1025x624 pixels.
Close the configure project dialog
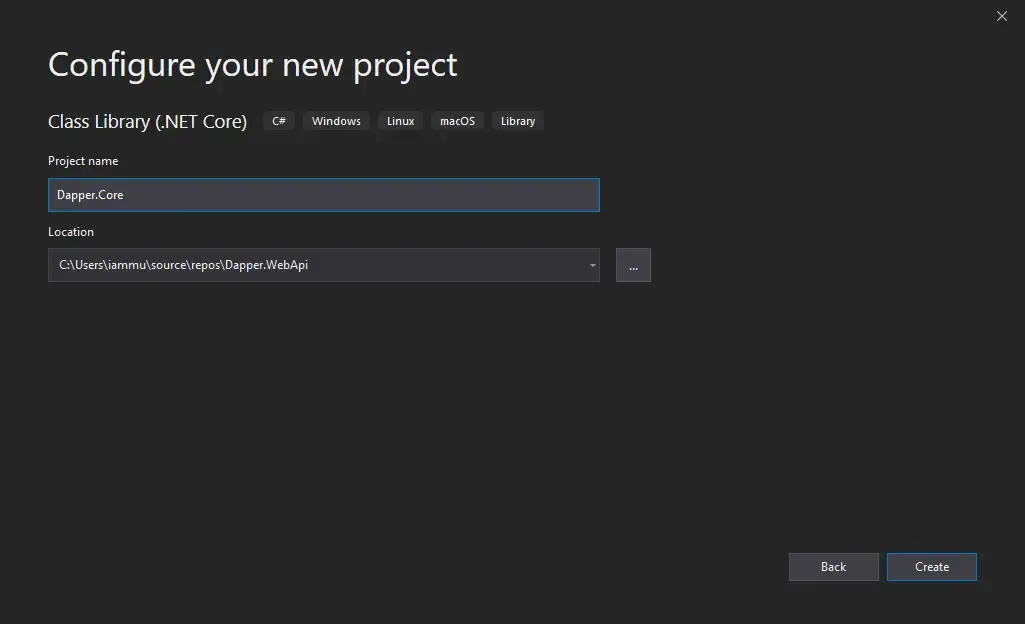click(1001, 16)
